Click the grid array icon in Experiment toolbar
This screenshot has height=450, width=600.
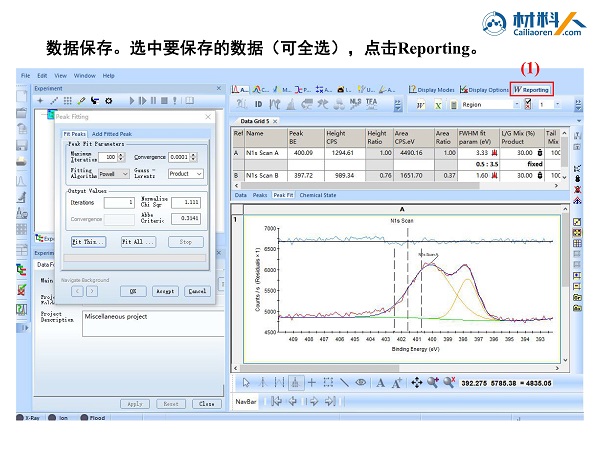coord(67,101)
